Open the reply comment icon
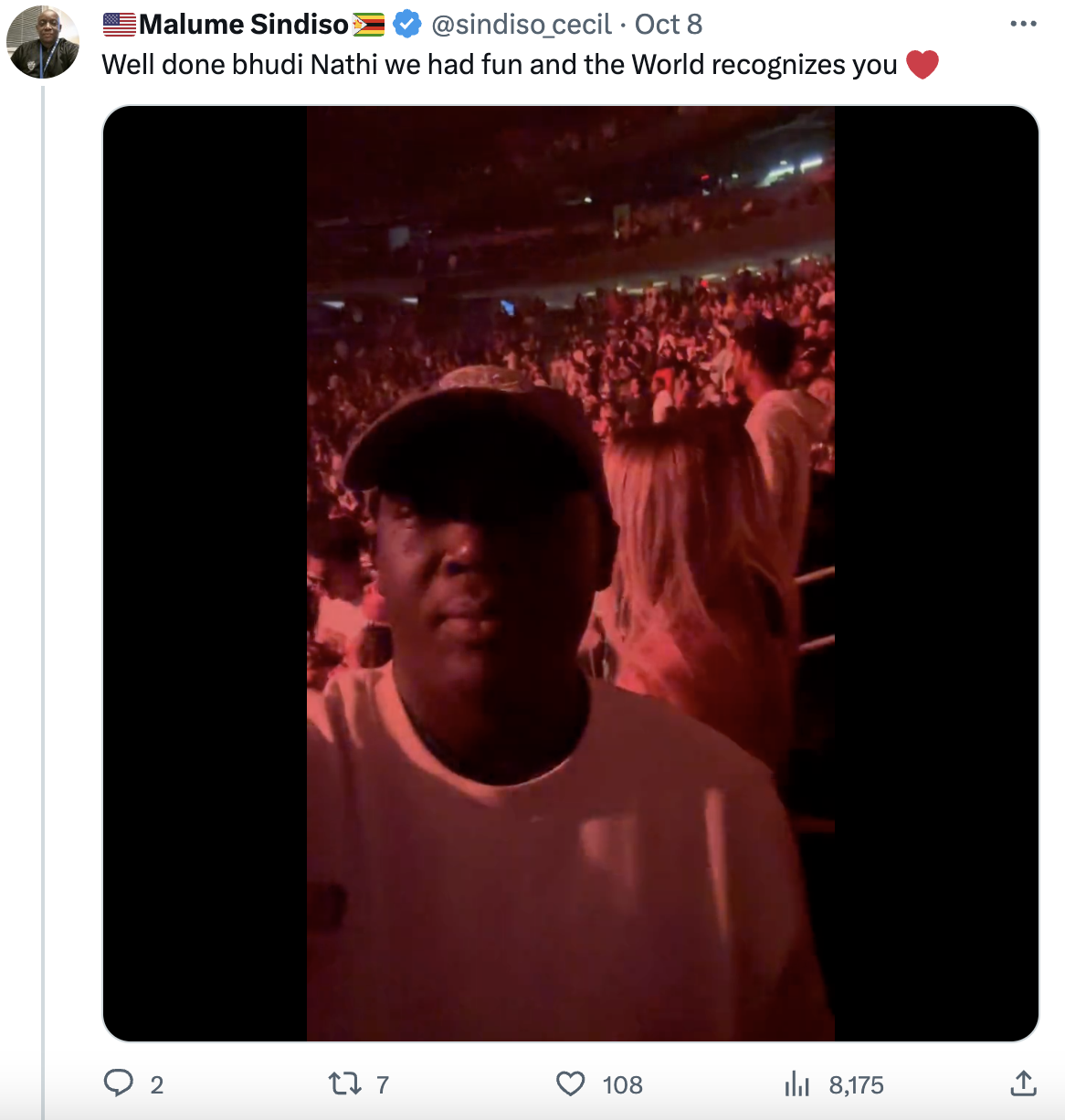The height and width of the screenshot is (1120, 1065). tap(119, 1083)
